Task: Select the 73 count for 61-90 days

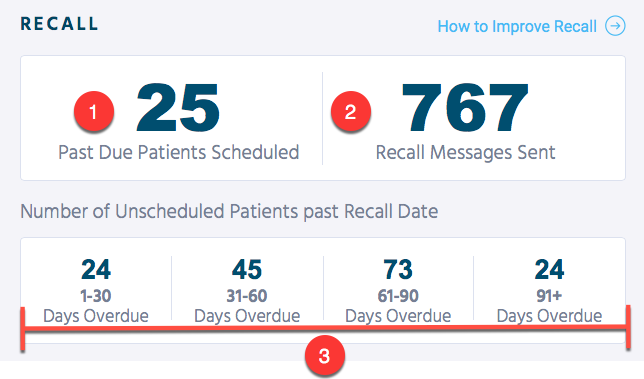Action: click(x=398, y=270)
